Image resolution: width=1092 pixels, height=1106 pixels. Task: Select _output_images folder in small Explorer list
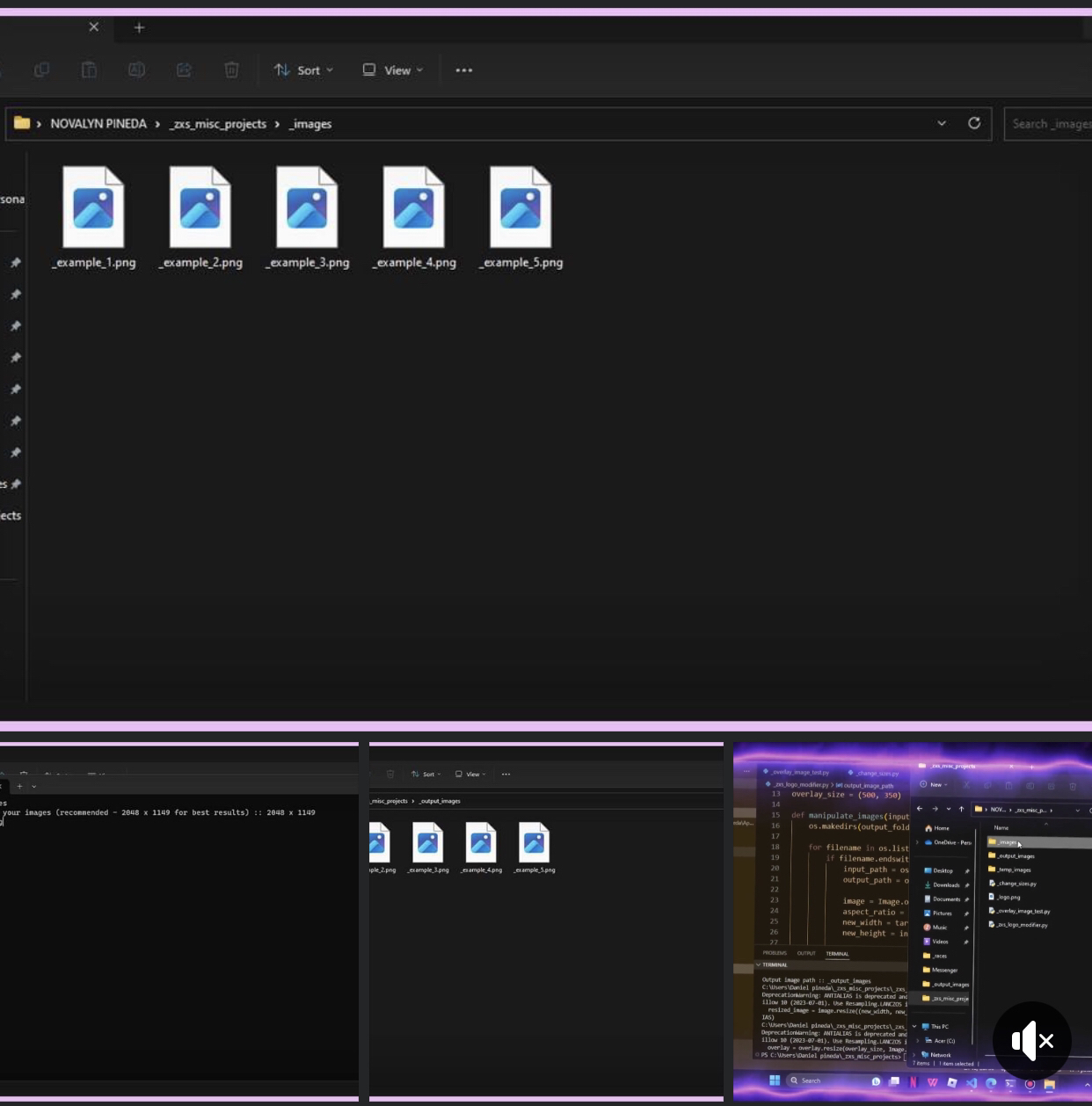[1012, 856]
